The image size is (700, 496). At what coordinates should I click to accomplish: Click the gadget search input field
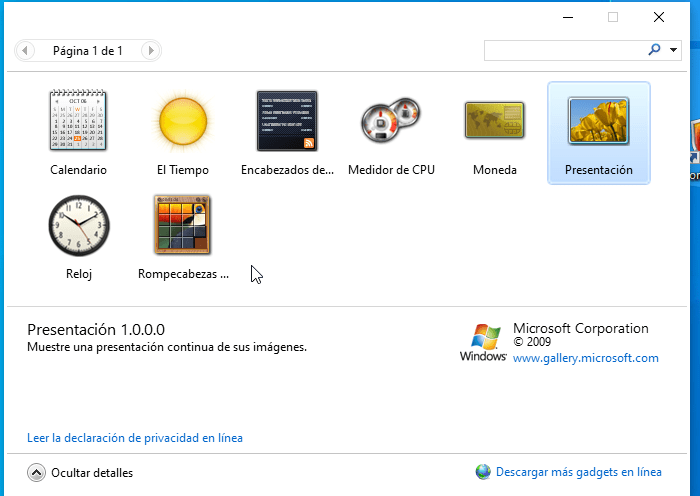564,49
